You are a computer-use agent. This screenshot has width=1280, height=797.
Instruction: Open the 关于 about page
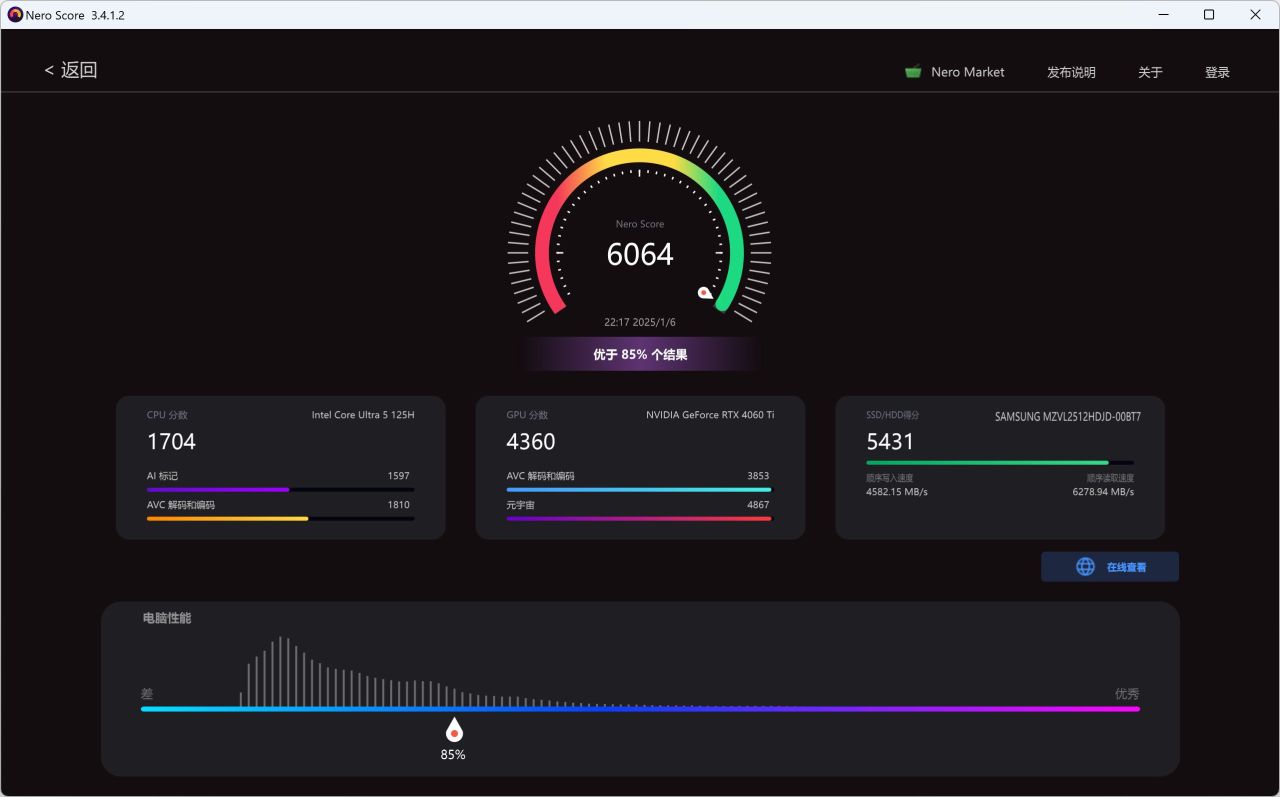(1150, 72)
